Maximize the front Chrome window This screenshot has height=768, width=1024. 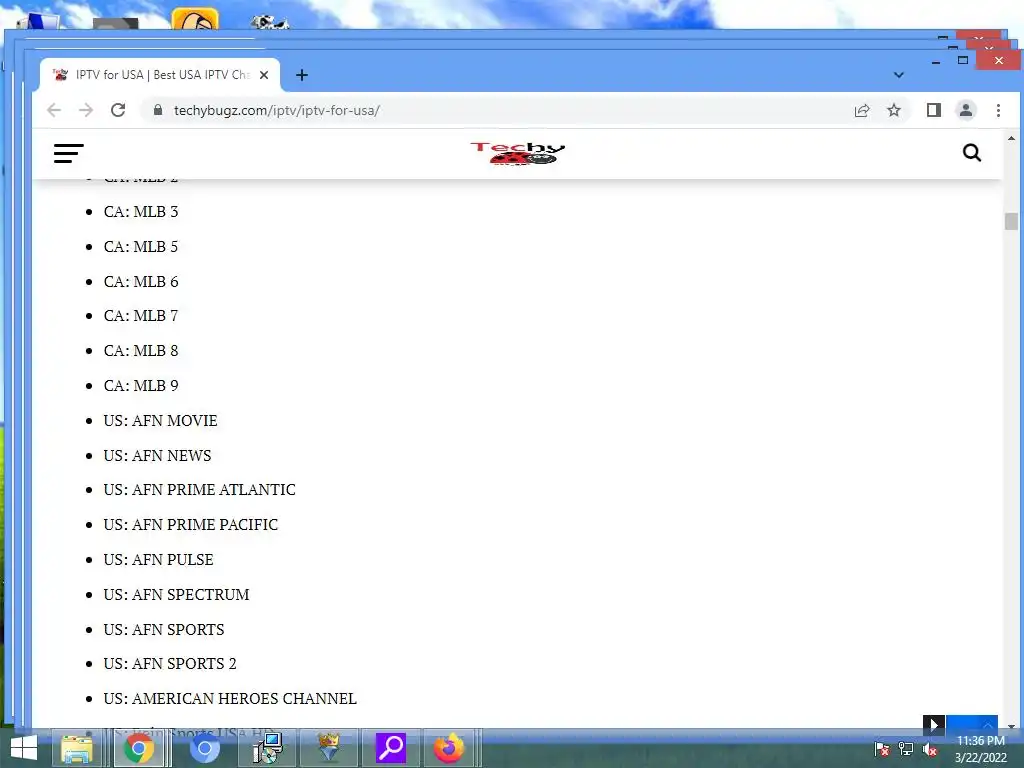click(963, 61)
